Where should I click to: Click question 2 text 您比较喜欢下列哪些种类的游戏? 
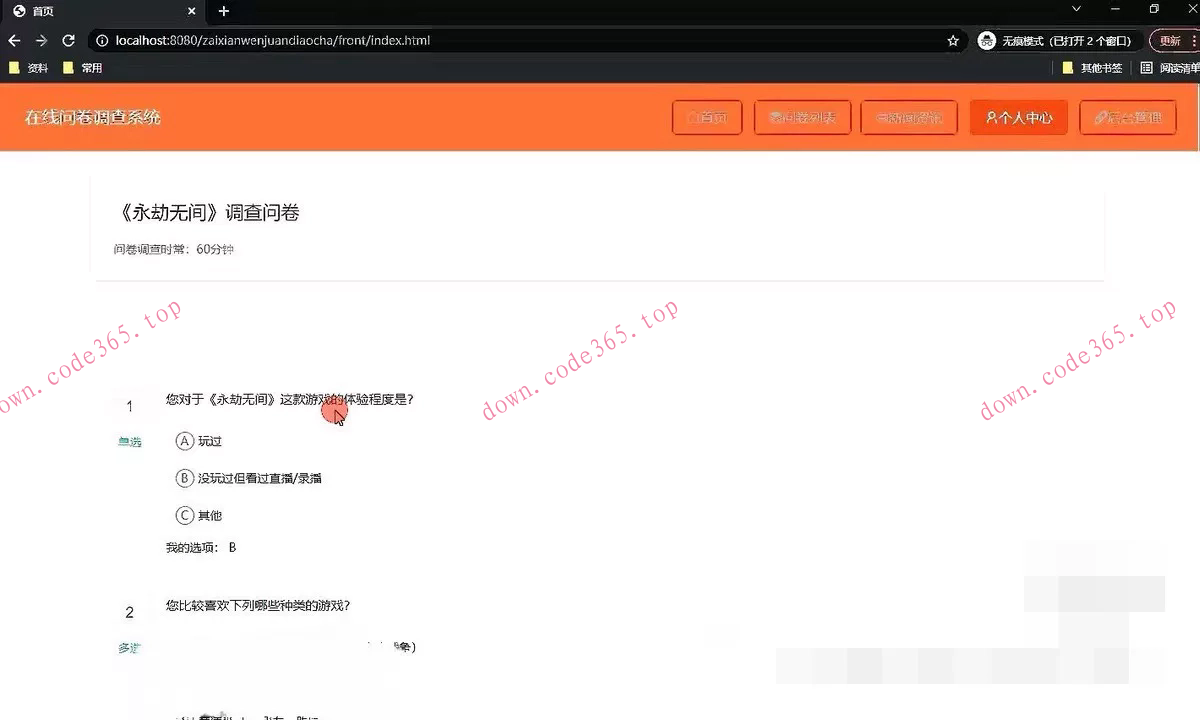pyautogui.click(x=257, y=605)
